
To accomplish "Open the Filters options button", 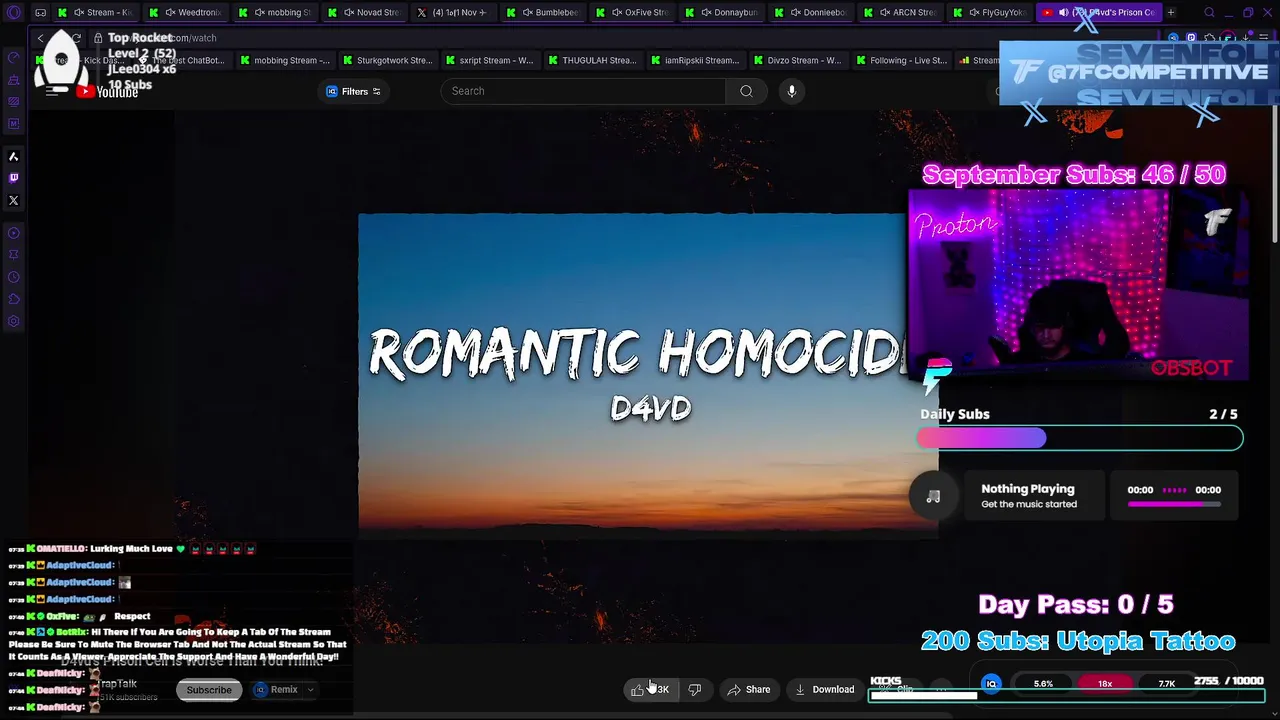I will pyautogui.click(x=354, y=92).
